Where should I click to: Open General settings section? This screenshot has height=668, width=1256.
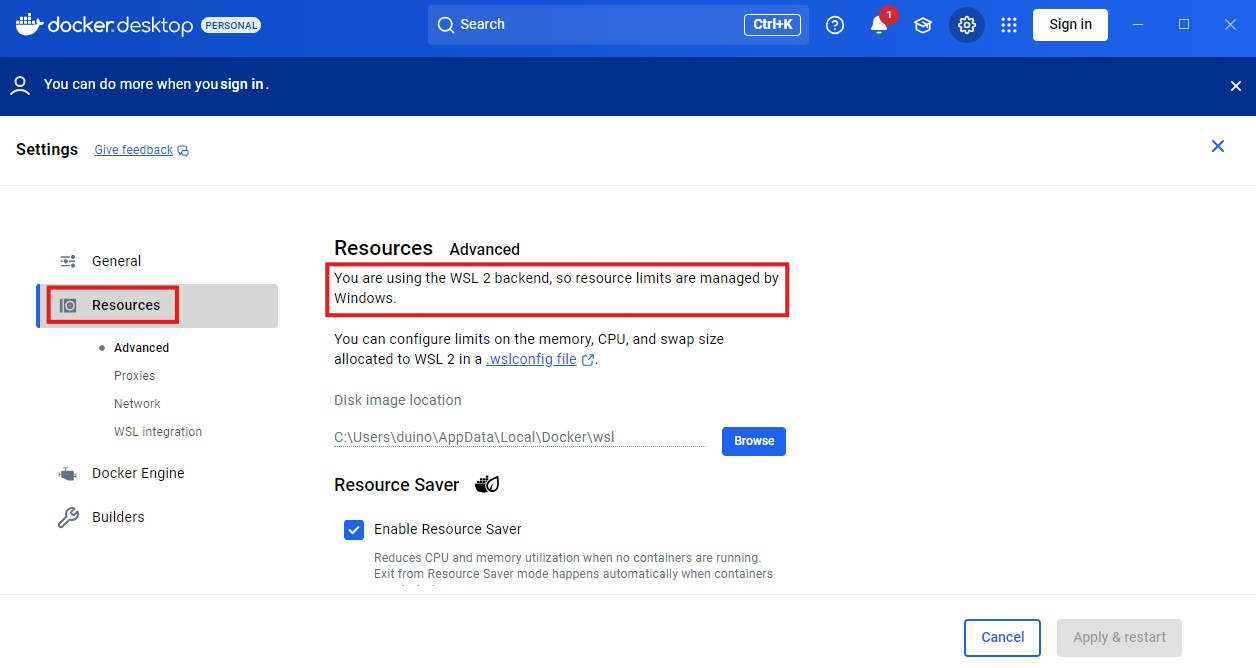158,261
